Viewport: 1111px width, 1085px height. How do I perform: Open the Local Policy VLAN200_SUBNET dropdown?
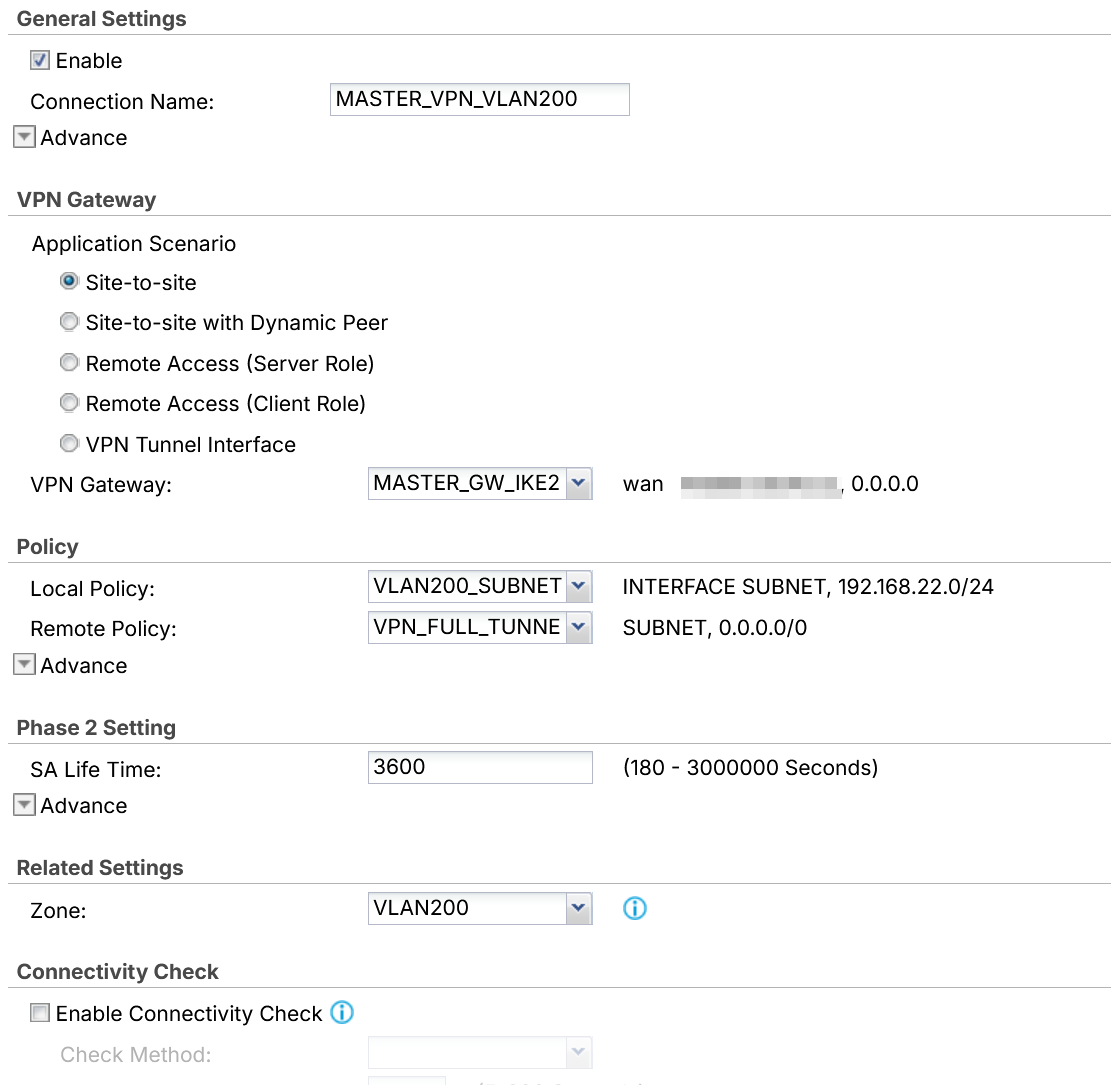click(480, 586)
